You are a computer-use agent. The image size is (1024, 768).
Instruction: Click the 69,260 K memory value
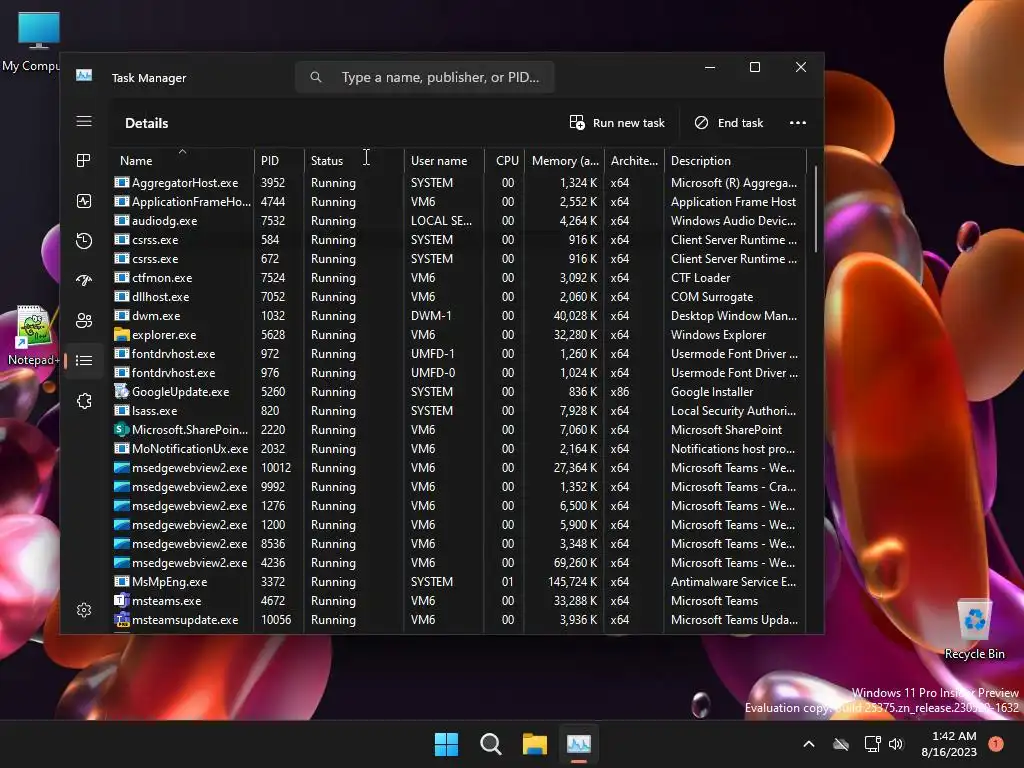coord(575,562)
